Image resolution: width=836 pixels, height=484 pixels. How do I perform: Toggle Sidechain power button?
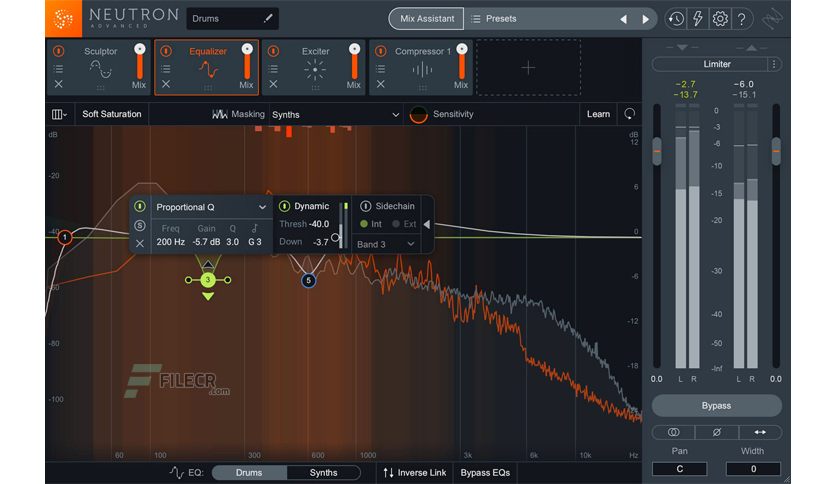pyautogui.click(x=365, y=206)
